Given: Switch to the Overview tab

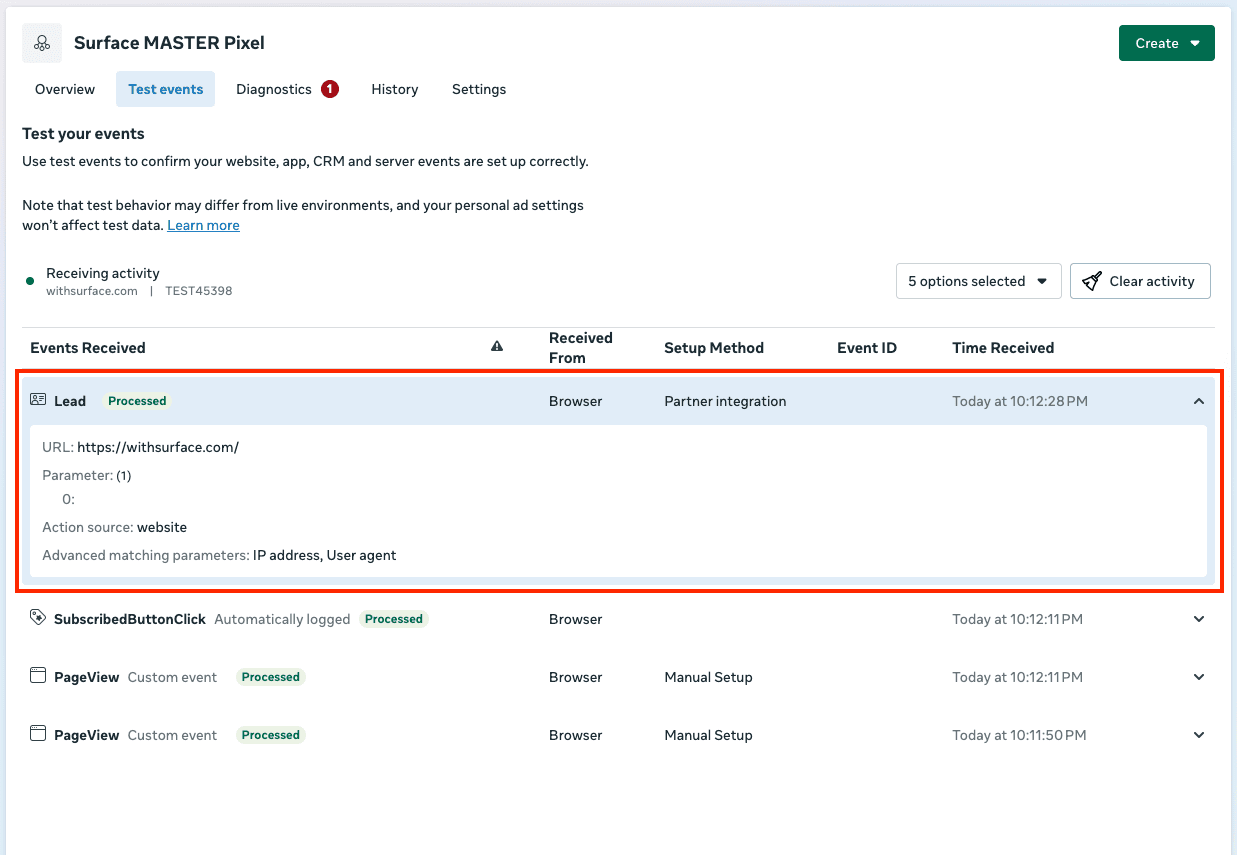Looking at the screenshot, I should pos(65,89).
